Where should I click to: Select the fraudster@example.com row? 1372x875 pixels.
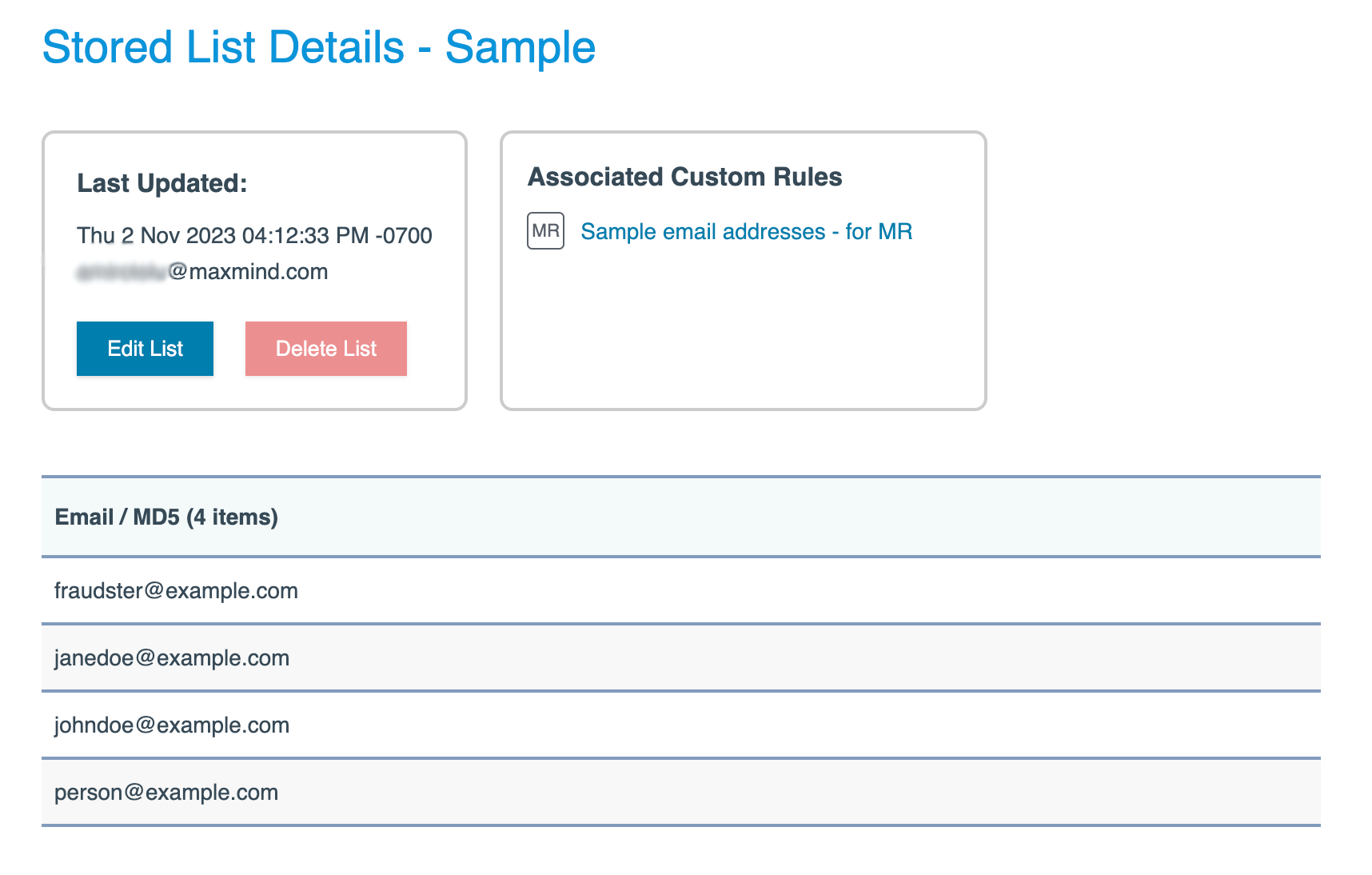coord(176,591)
